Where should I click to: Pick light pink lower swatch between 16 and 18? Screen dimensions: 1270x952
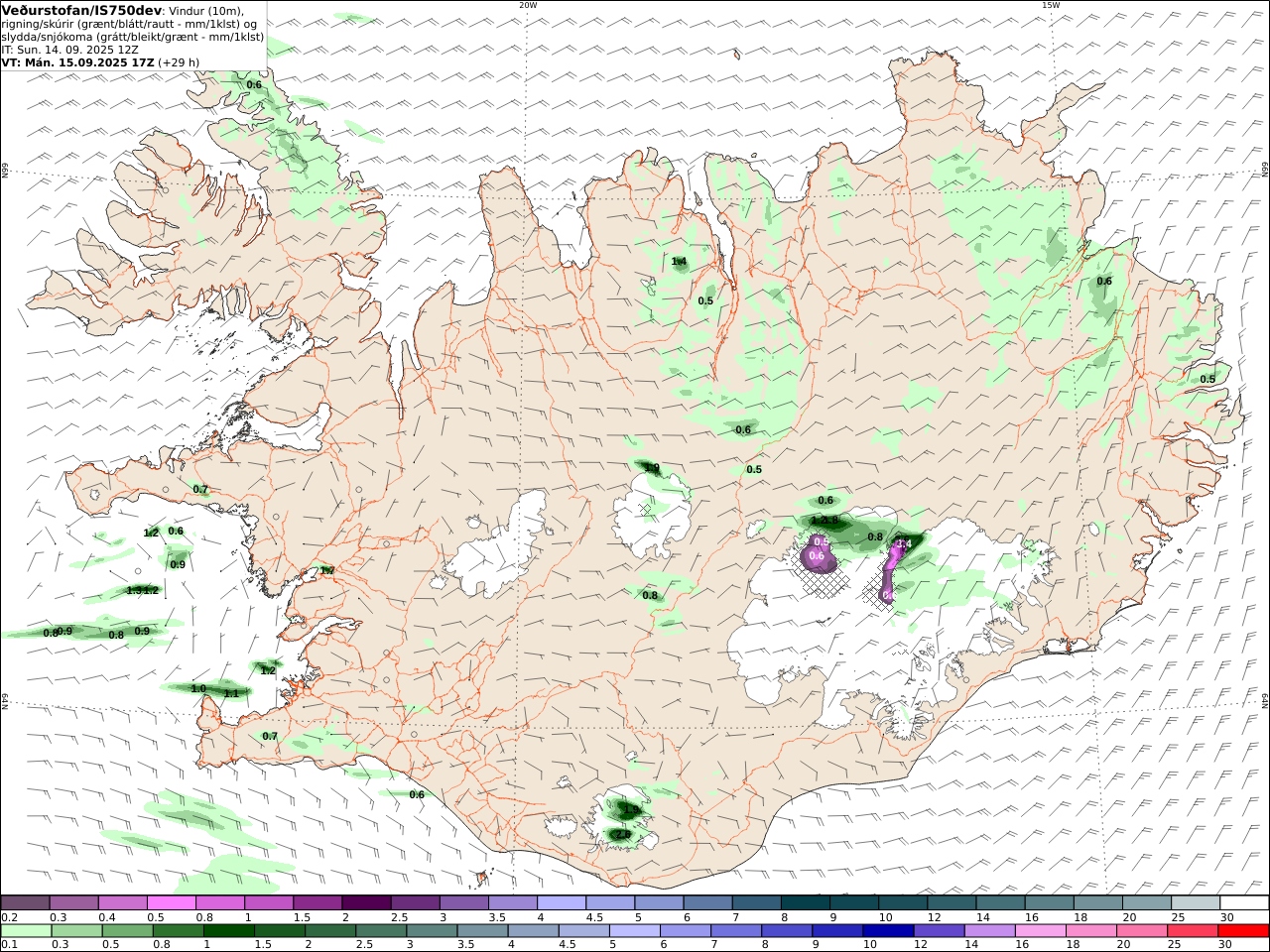point(1041,930)
